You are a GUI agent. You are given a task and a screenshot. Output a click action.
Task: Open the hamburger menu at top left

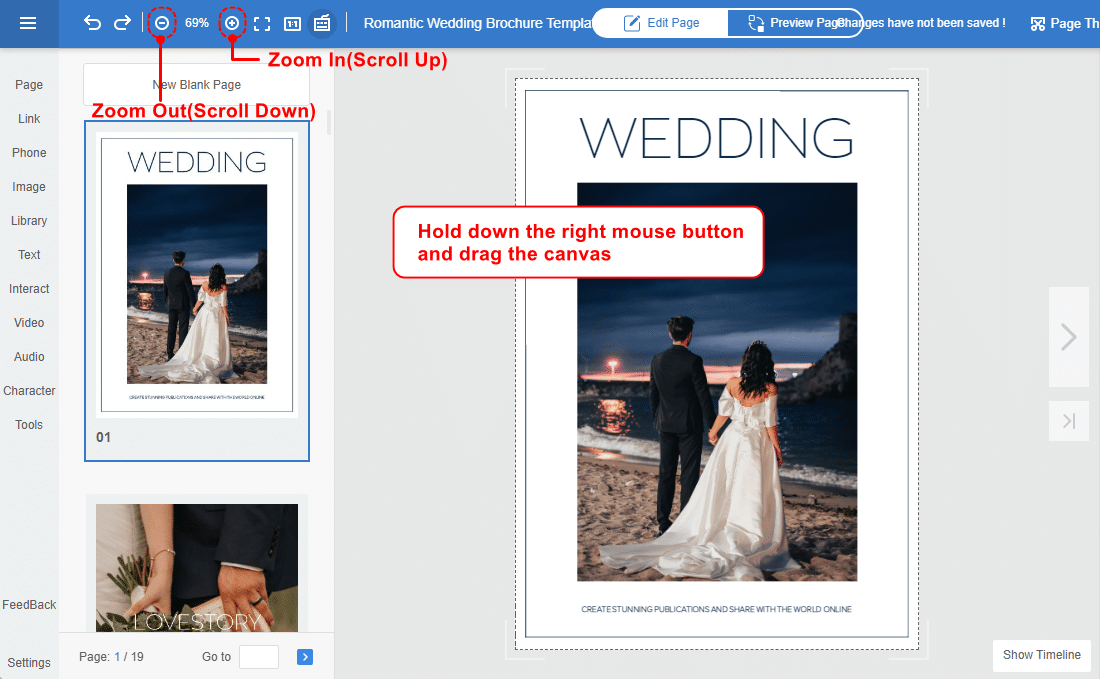coord(29,22)
